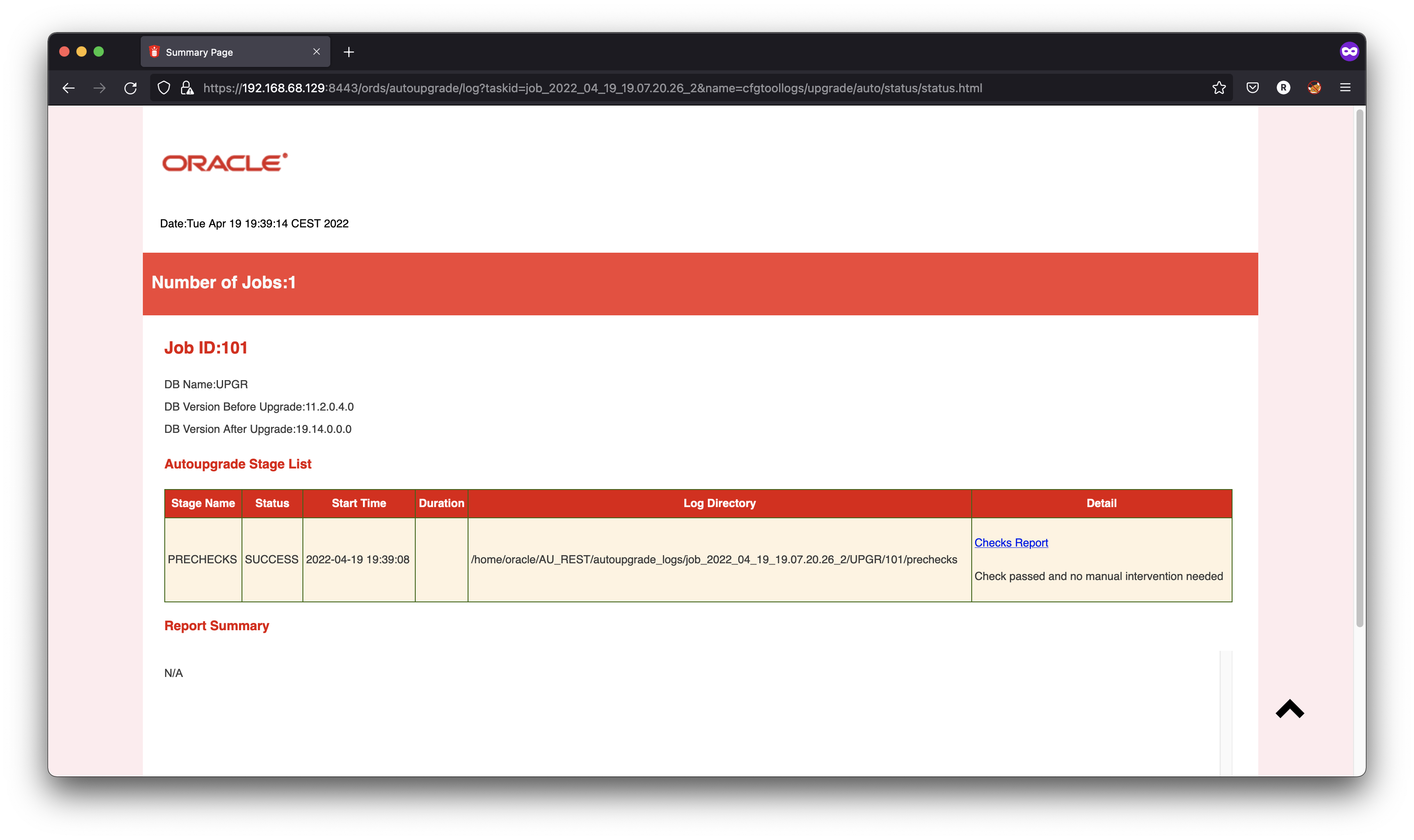Click 'Check passed and no manual intervention needed'
Screen dimensions: 1414x840
click(1099, 576)
